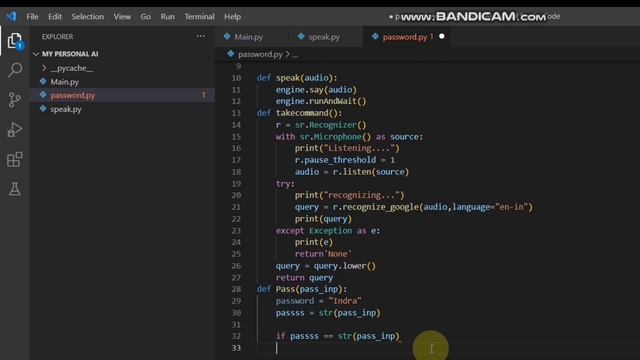Click the 'query = query.lower()' line
640x360 pixels.
pos(325,266)
